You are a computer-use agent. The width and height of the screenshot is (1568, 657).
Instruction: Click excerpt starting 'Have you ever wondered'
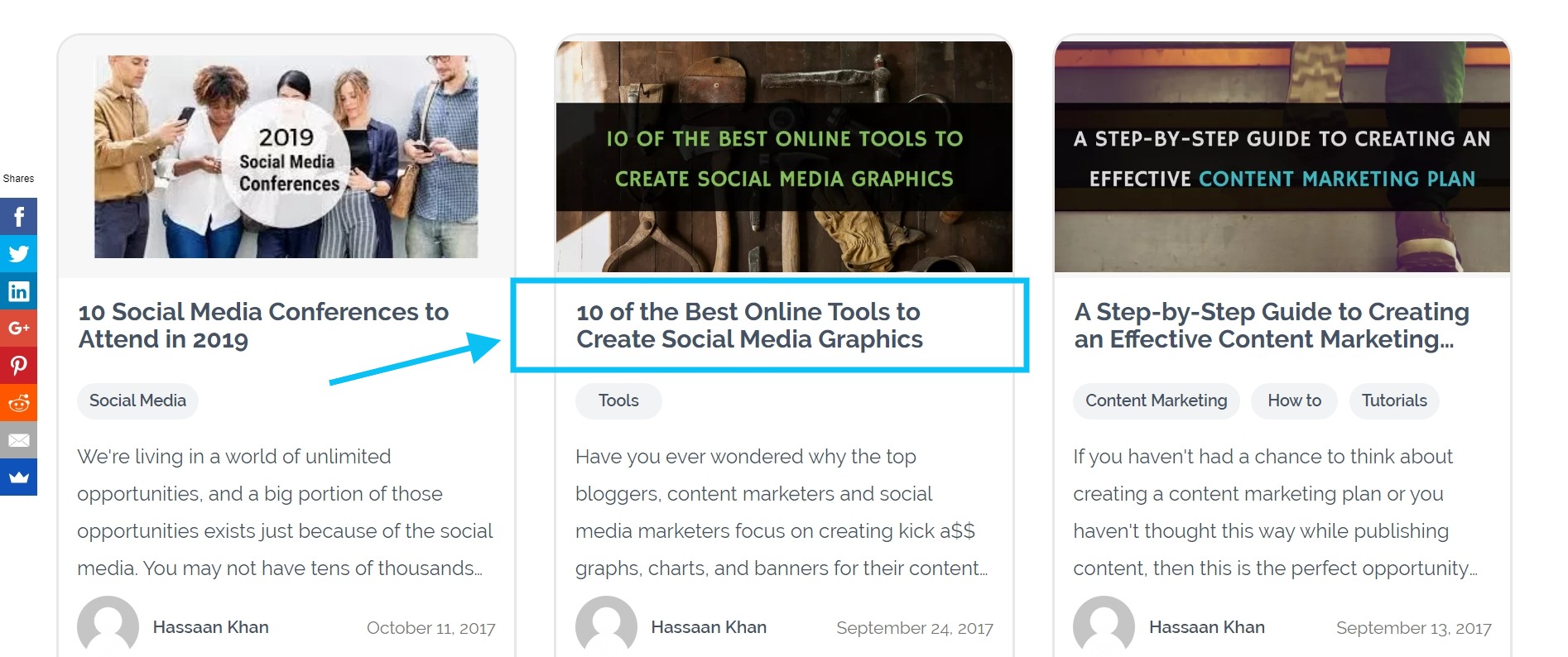point(782,512)
